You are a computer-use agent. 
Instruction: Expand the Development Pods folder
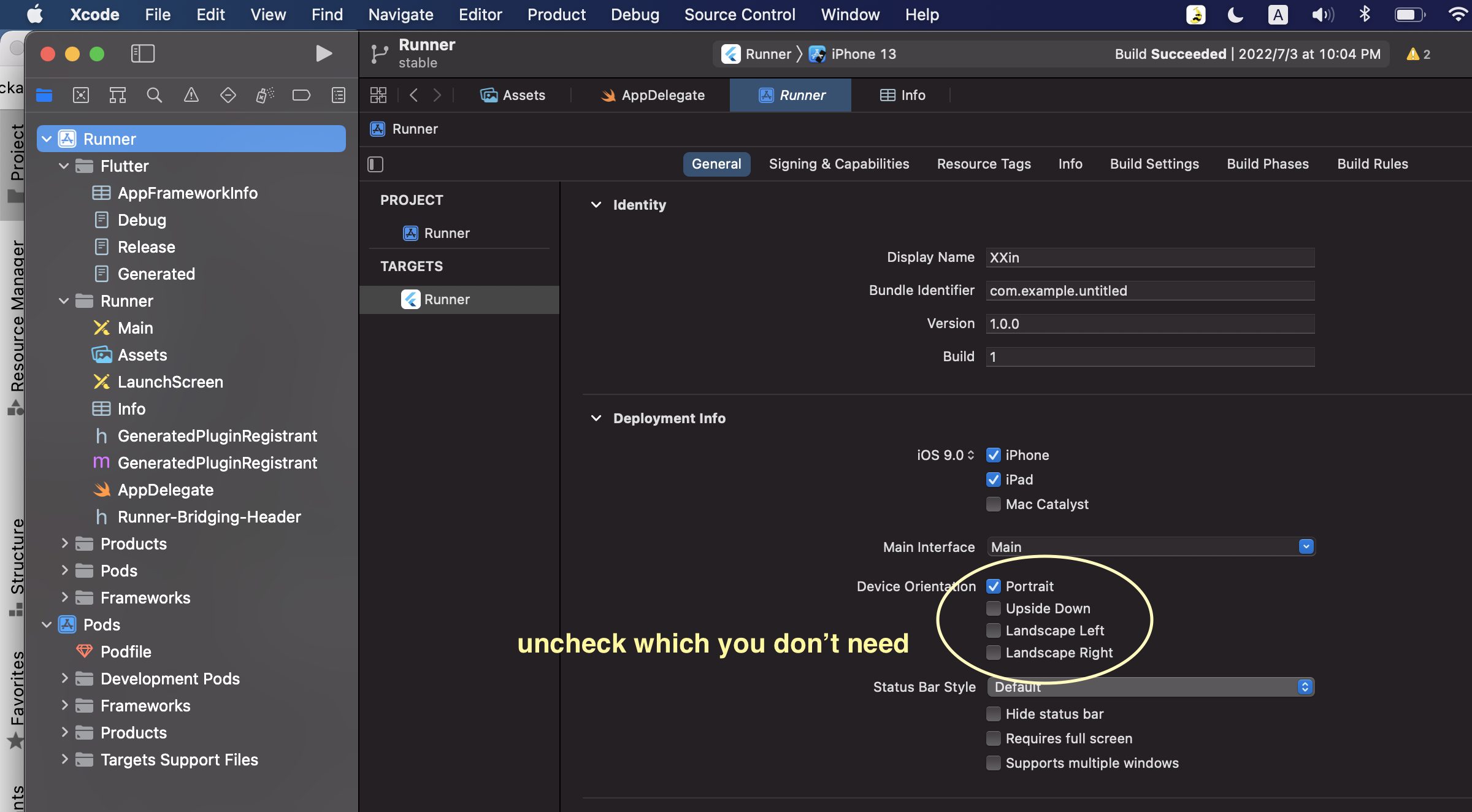[x=64, y=678]
